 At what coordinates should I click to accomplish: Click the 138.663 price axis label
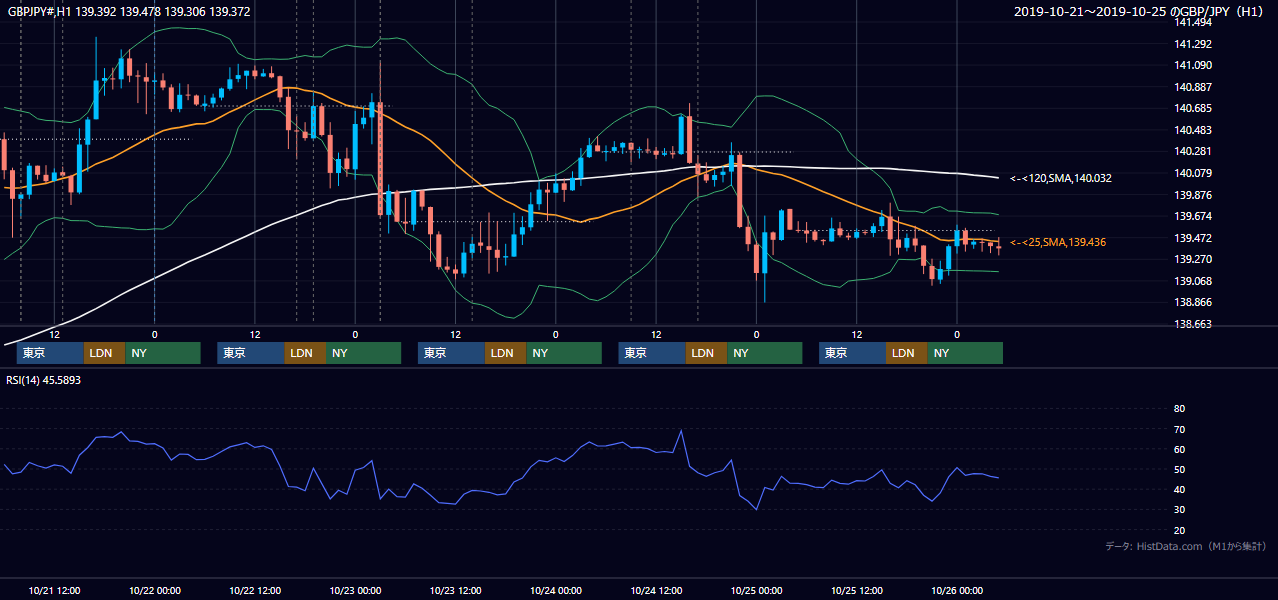point(1193,324)
